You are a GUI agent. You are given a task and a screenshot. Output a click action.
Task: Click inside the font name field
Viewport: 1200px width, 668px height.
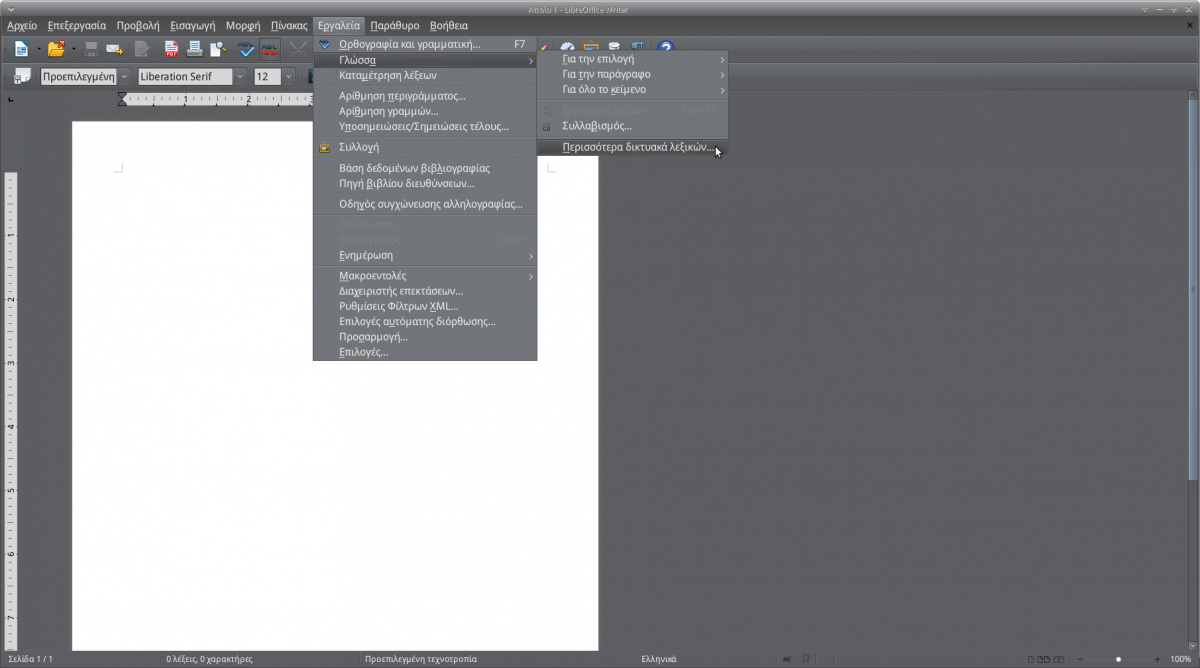click(185, 76)
